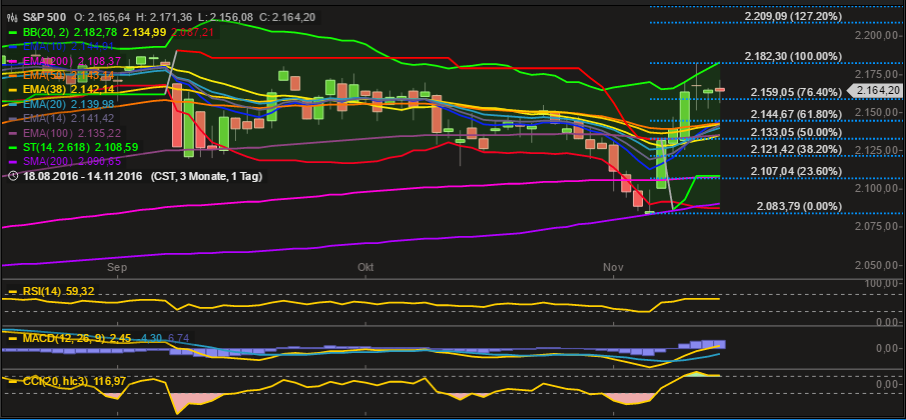Click the yellow dash beside CCI(20, hlc3)
Image resolution: width=906 pixels, height=420 pixels.
(x=14, y=381)
